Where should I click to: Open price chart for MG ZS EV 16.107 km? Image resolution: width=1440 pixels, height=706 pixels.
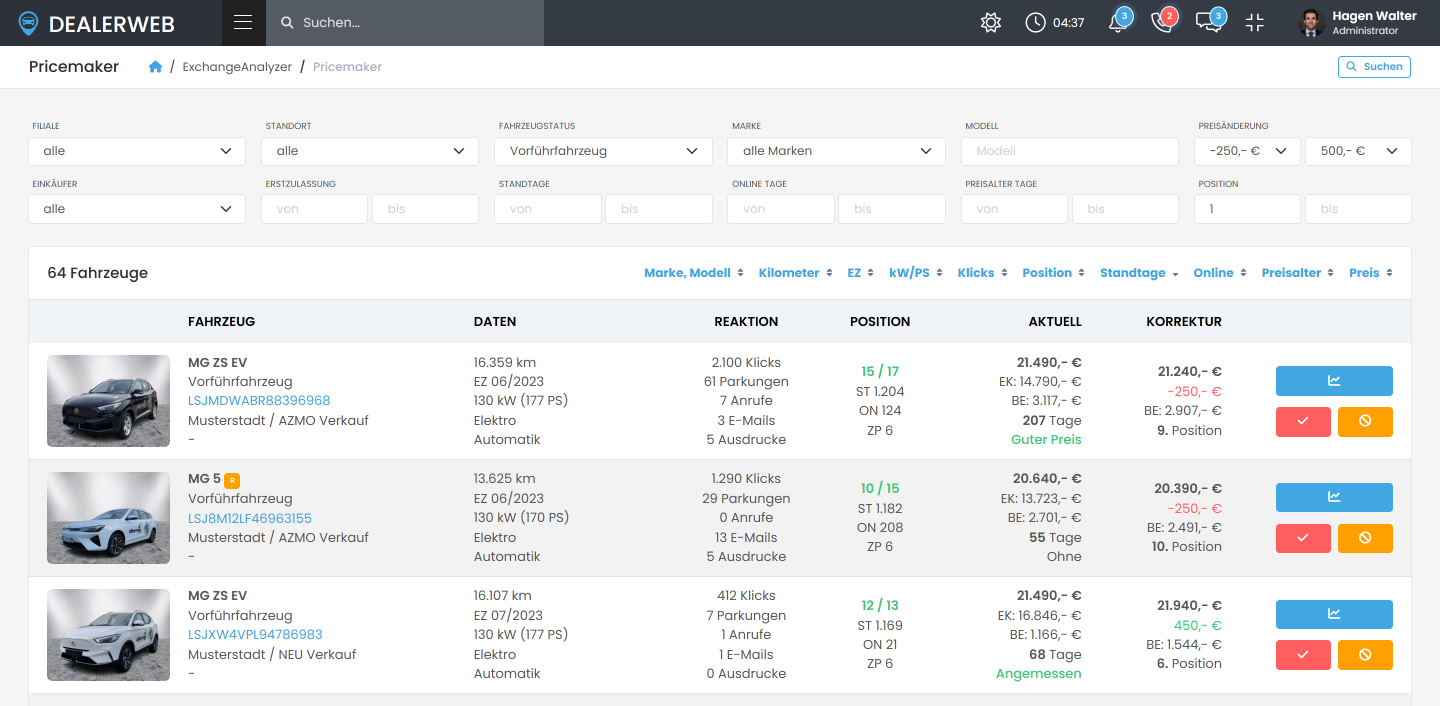1334,614
